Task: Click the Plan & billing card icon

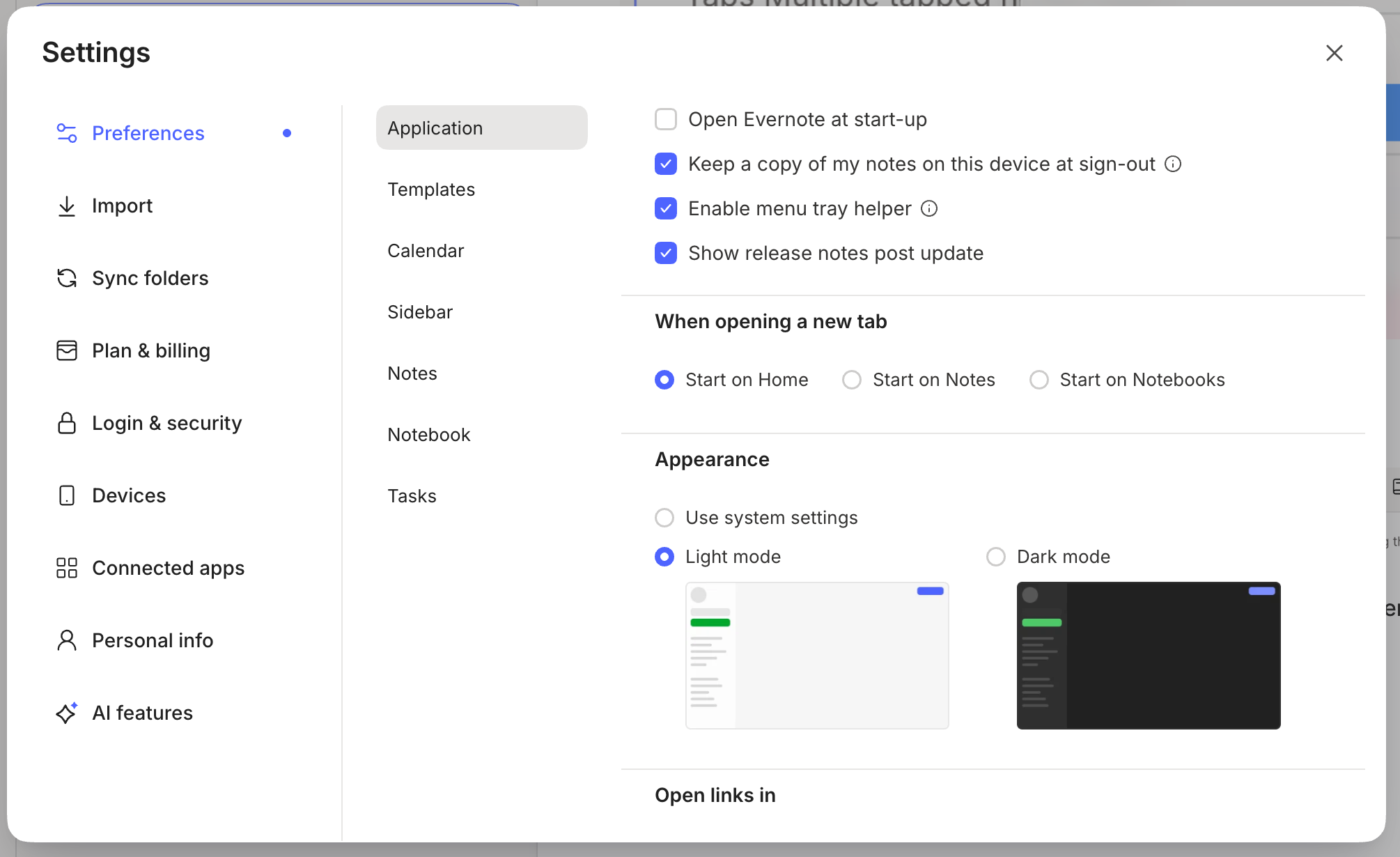Action: [x=67, y=350]
